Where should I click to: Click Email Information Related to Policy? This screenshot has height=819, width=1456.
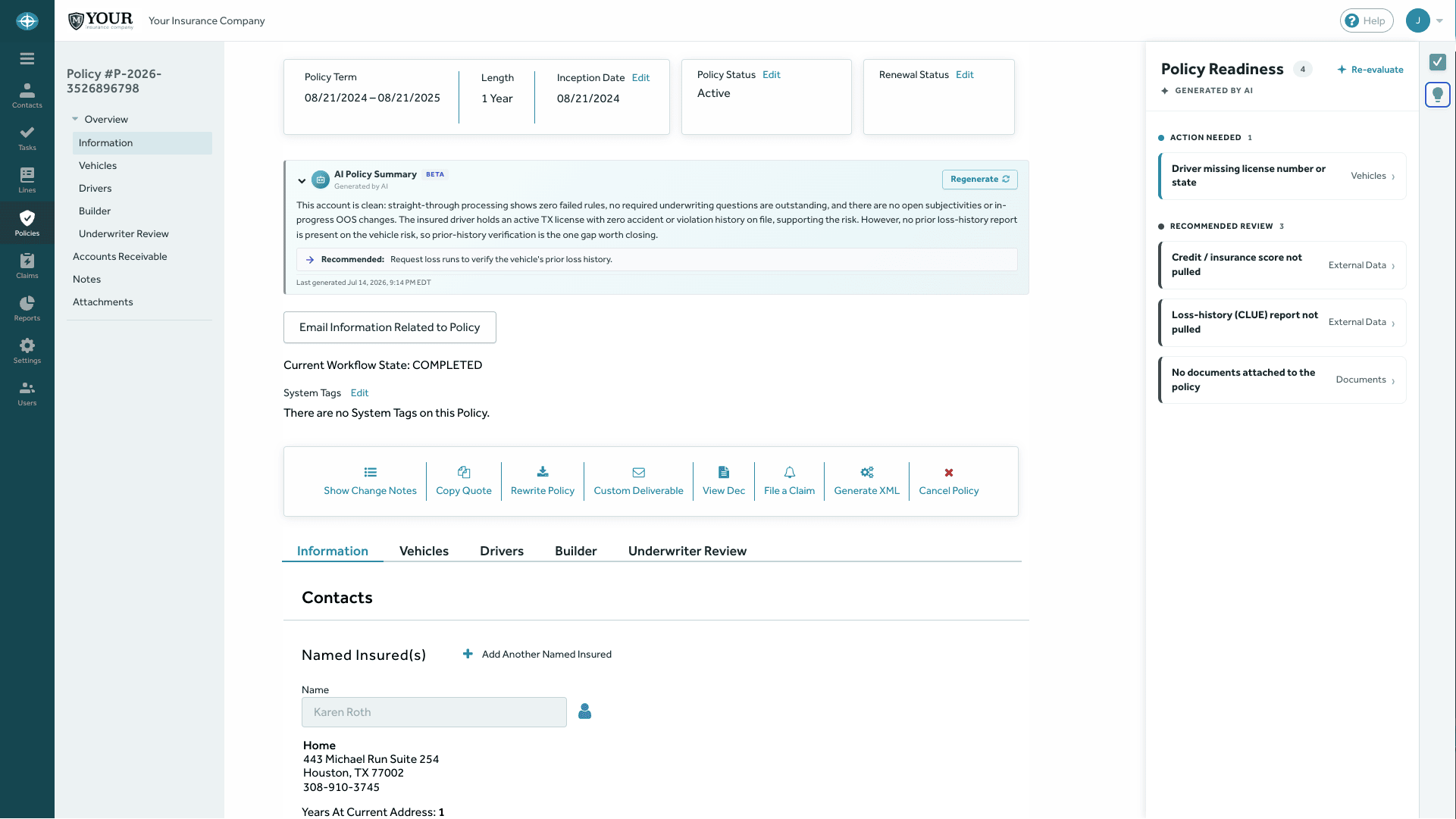(x=390, y=327)
